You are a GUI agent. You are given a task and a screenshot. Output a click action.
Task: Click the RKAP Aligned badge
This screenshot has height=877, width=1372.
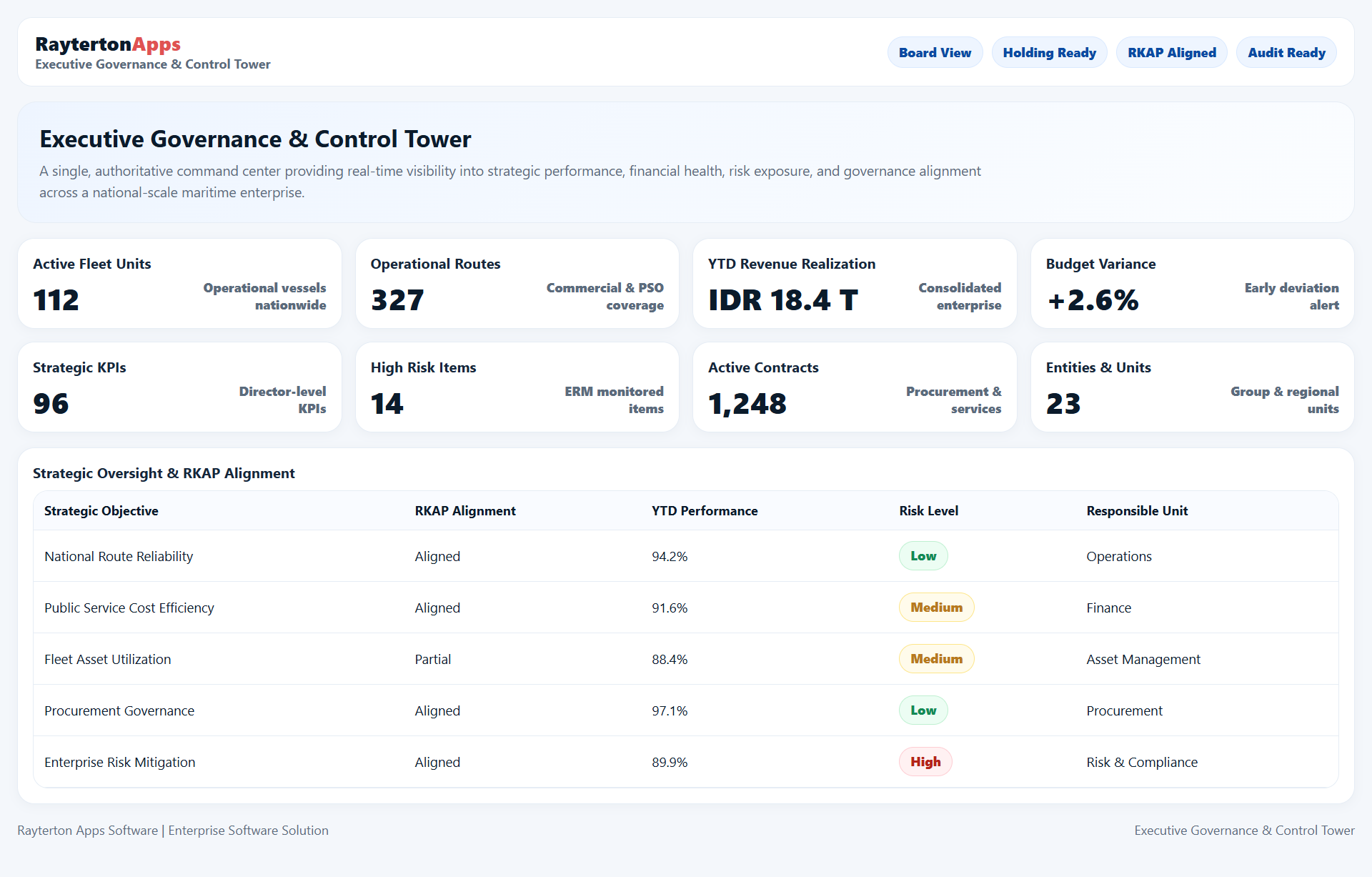pos(1171,51)
